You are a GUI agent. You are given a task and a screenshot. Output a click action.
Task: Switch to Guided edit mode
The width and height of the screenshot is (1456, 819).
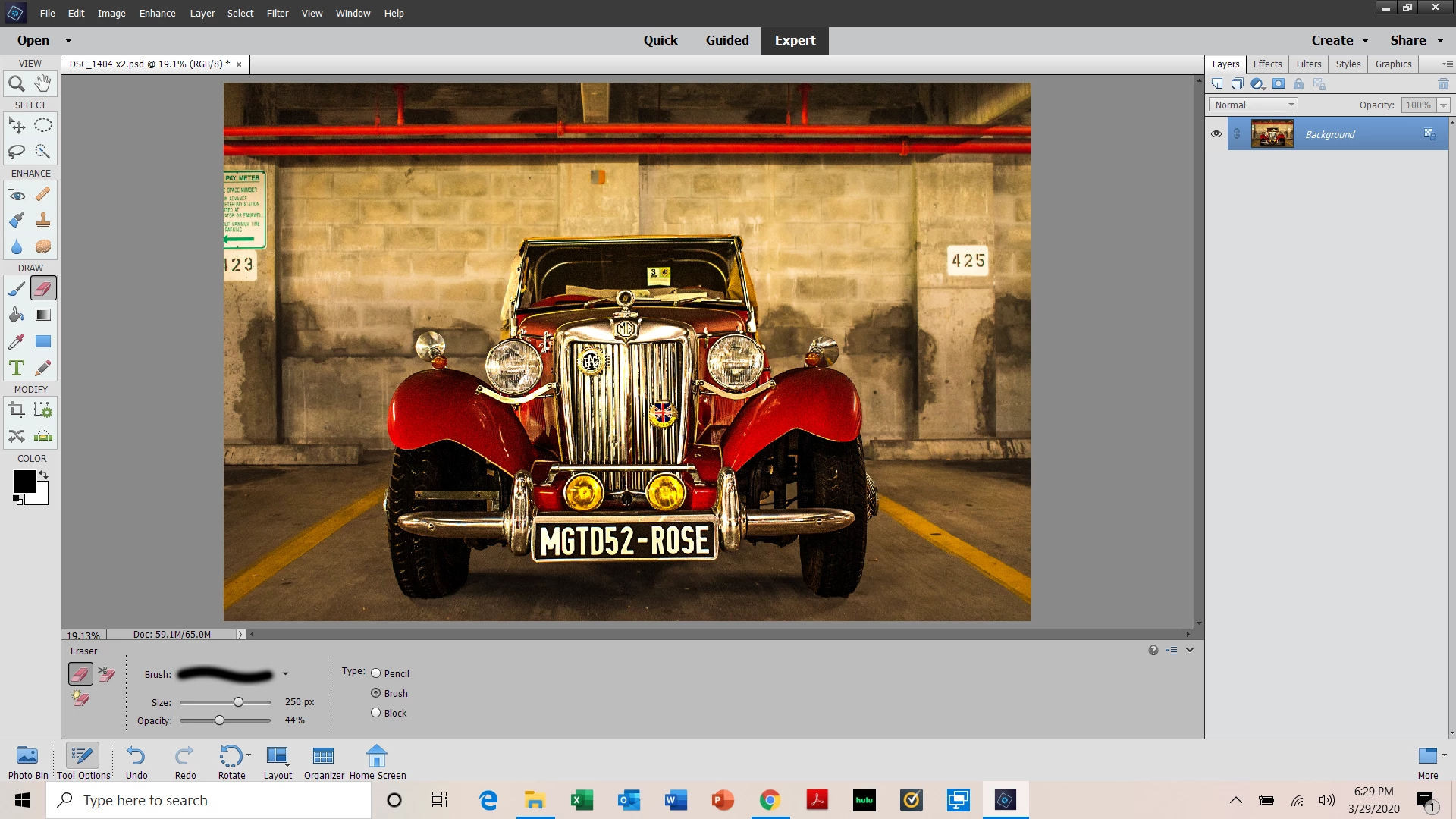click(726, 40)
